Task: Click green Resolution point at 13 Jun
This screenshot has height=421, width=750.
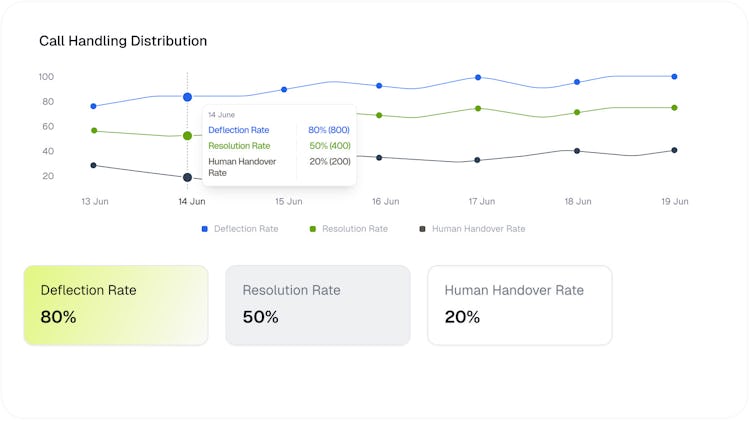Action: (94, 131)
